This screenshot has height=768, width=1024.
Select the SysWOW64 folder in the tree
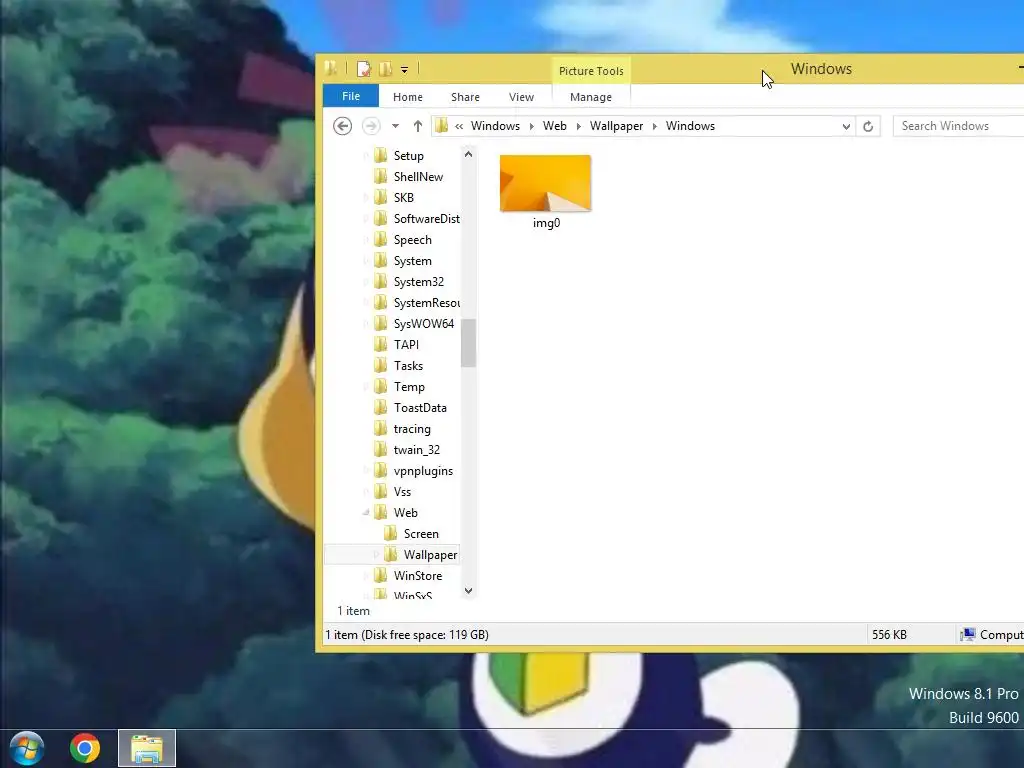pyautogui.click(x=423, y=323)
